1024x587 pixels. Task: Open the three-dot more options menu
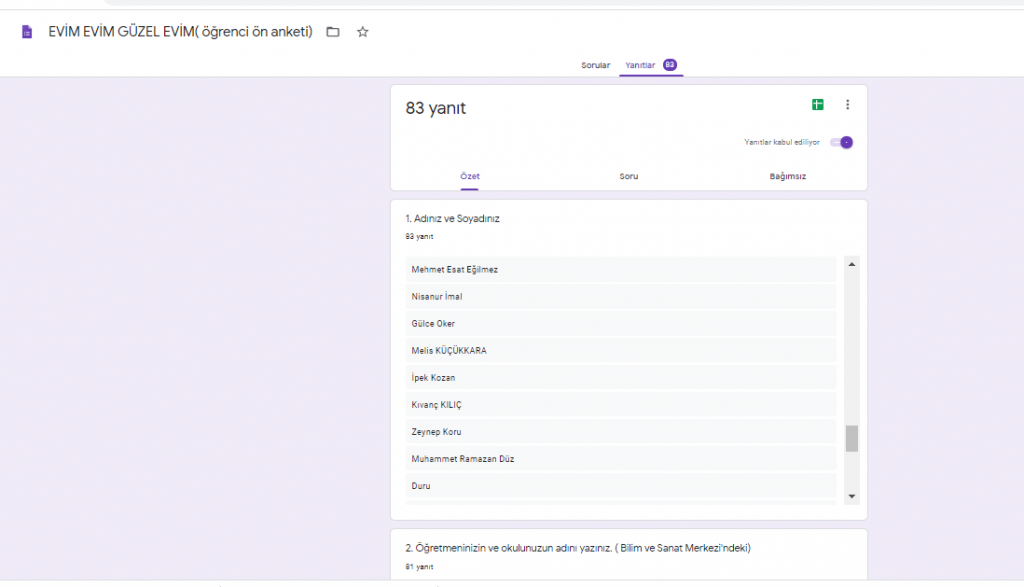click(848, 105)
